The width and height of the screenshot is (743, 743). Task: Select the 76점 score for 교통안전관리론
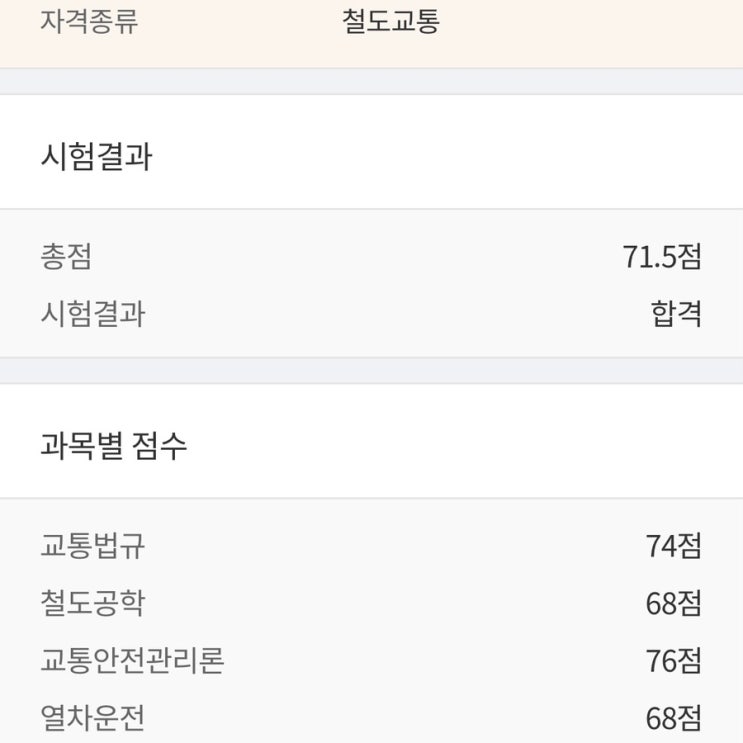[673, 660]
